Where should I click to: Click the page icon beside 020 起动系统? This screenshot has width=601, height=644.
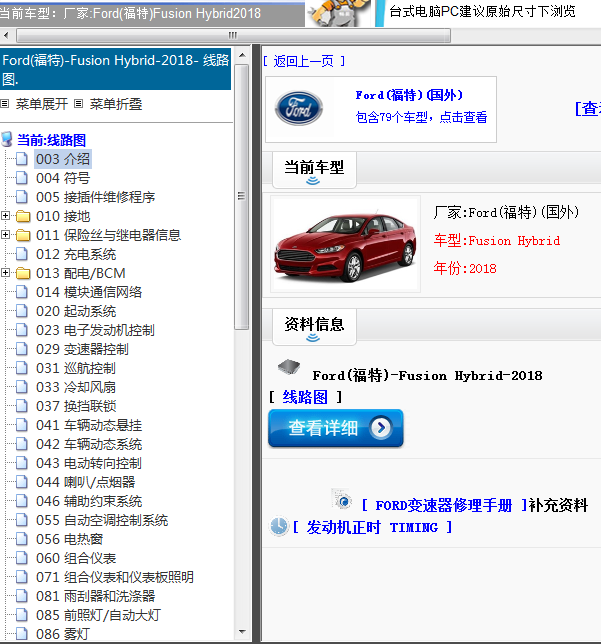coord(22,311)
